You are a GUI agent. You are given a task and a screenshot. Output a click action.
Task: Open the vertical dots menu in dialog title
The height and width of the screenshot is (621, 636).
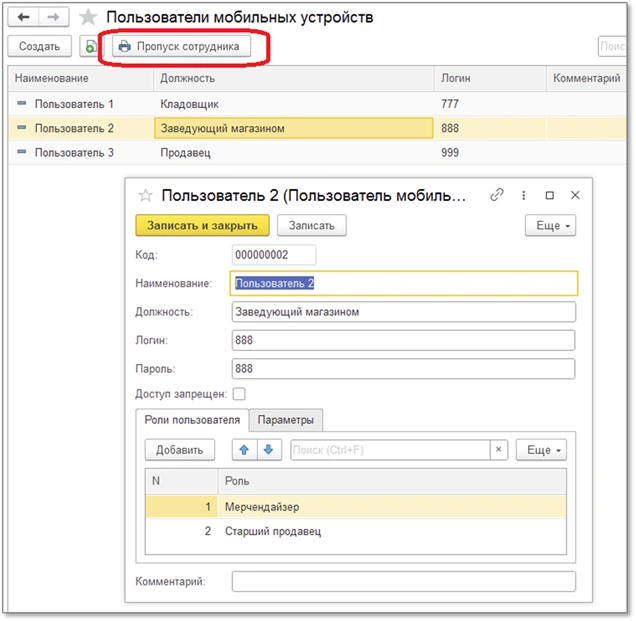[x=523, y=196]
